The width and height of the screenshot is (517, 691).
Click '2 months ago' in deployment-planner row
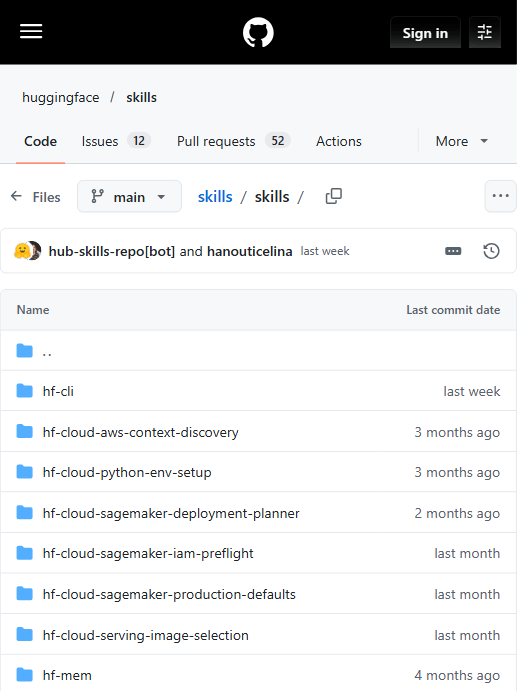tap(457, 513)
